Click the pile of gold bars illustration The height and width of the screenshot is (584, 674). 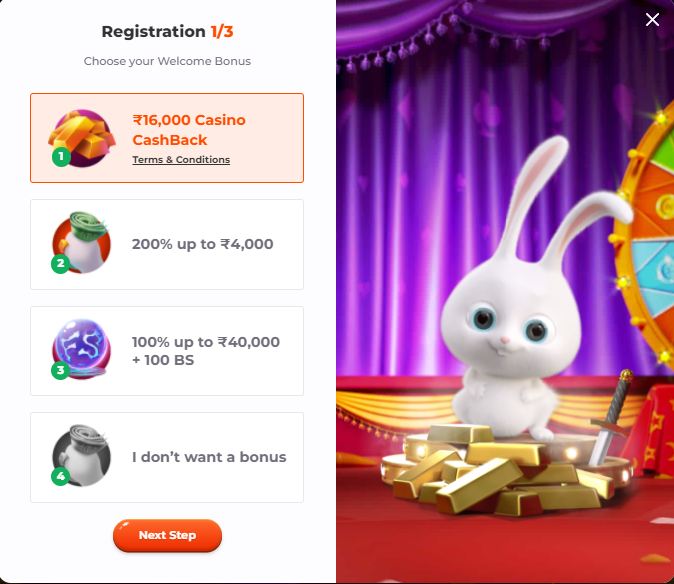501,471
